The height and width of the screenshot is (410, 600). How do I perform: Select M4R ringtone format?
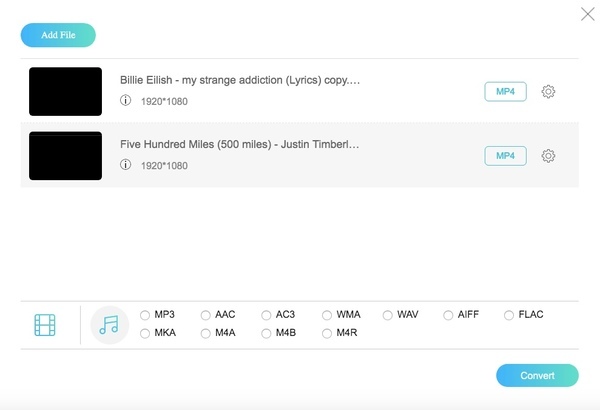(x=328, y=333)
